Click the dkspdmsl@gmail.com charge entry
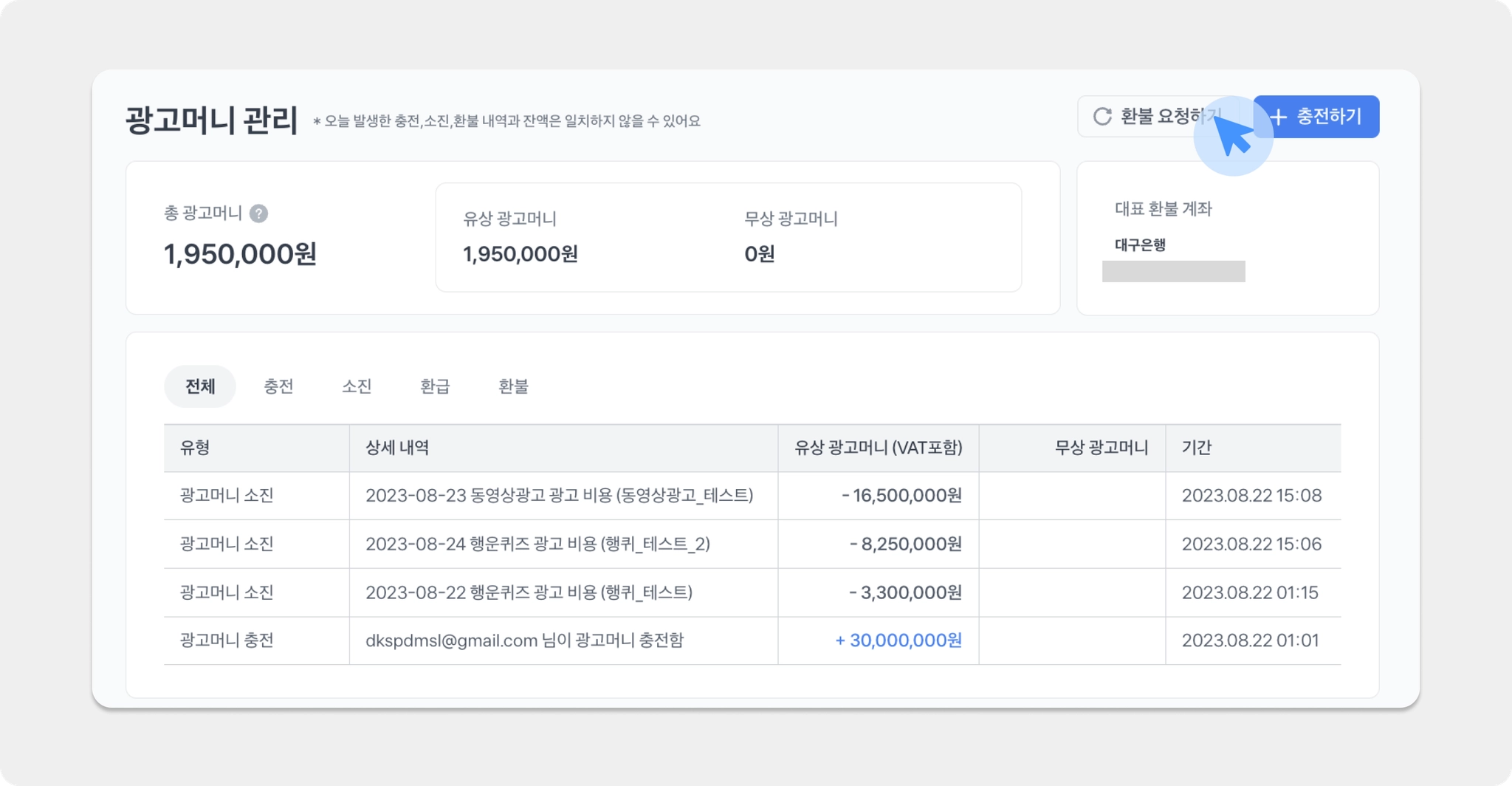Screen dimensions: 1512x786 tap(524, 640)
